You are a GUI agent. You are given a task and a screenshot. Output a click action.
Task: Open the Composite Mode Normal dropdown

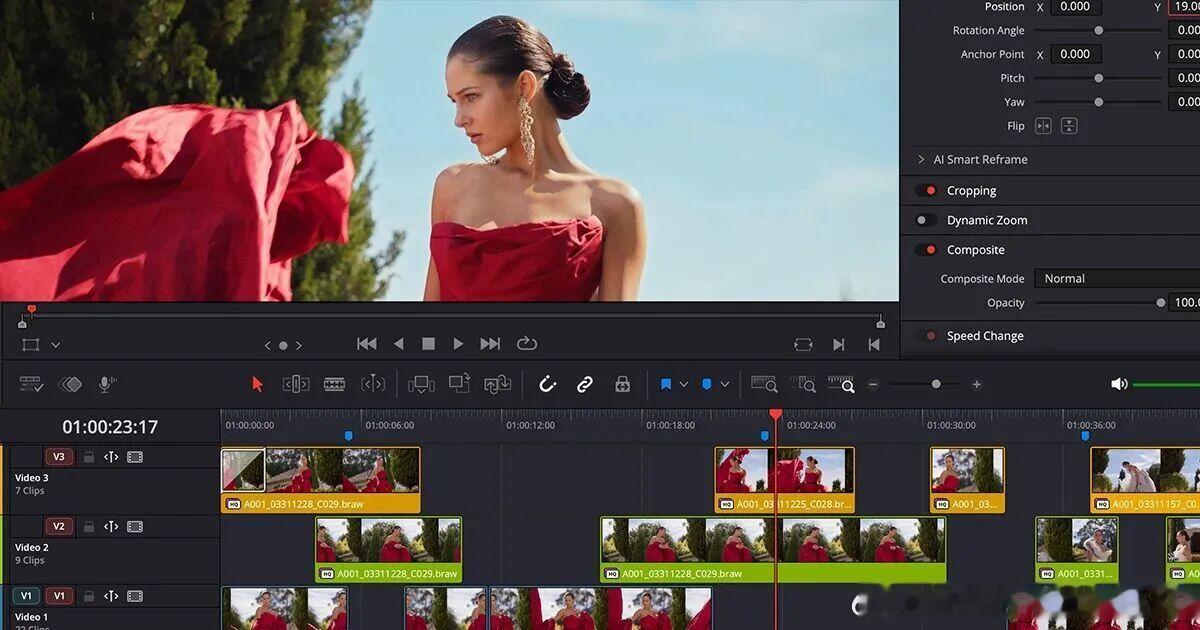coord(1116,278)
